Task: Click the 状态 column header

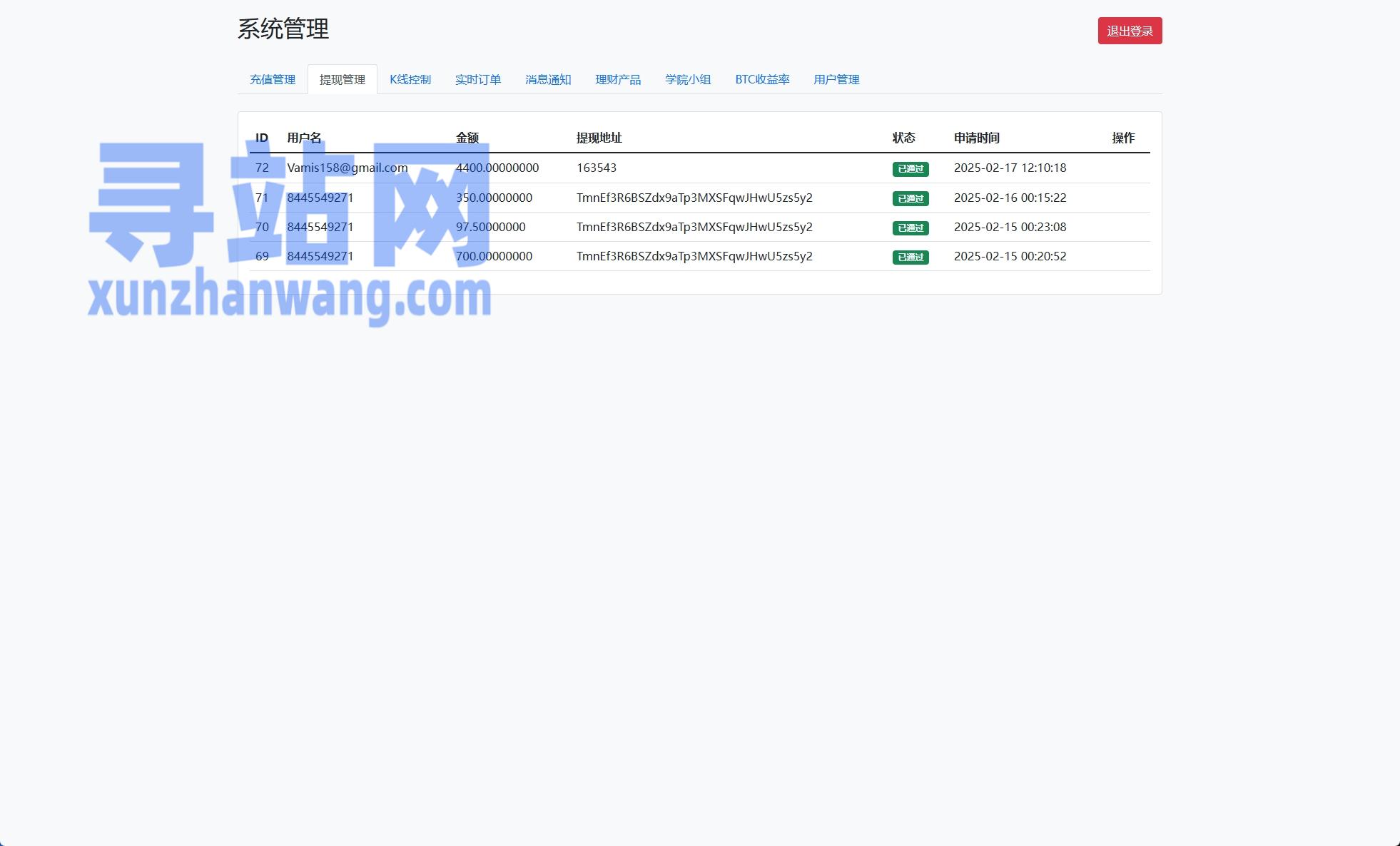Action: 903,138
